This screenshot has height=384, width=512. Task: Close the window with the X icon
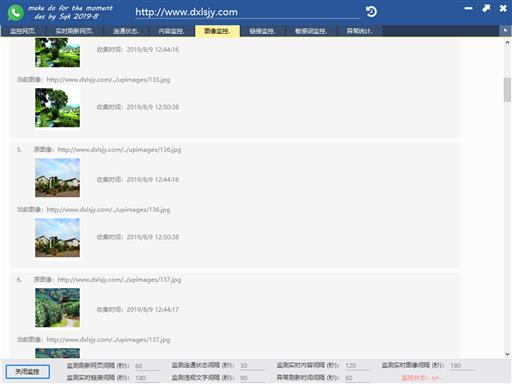tap(503, 8)
